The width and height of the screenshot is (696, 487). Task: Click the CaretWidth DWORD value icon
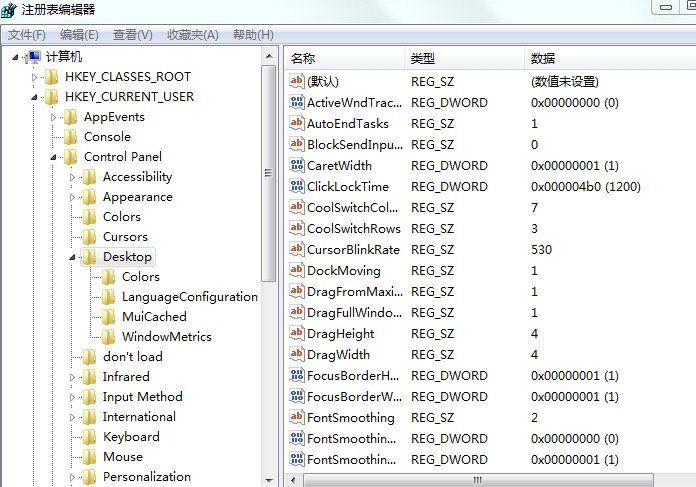pyautogui.click(x=296, y=165)
